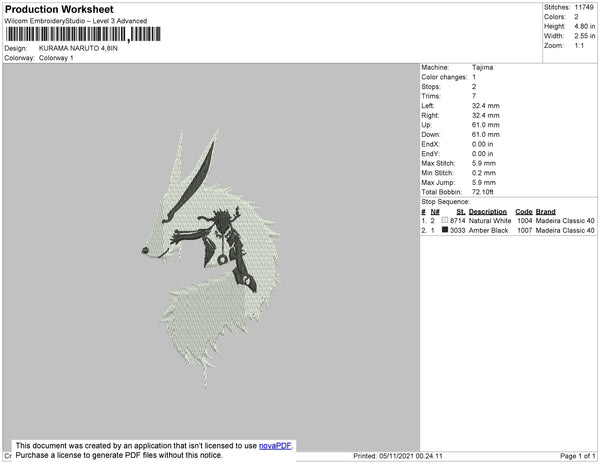The width and height of the screenshot is (600, 464).
Task: Select stitch count 3033 in stop sequence
Action: [458, 230]
